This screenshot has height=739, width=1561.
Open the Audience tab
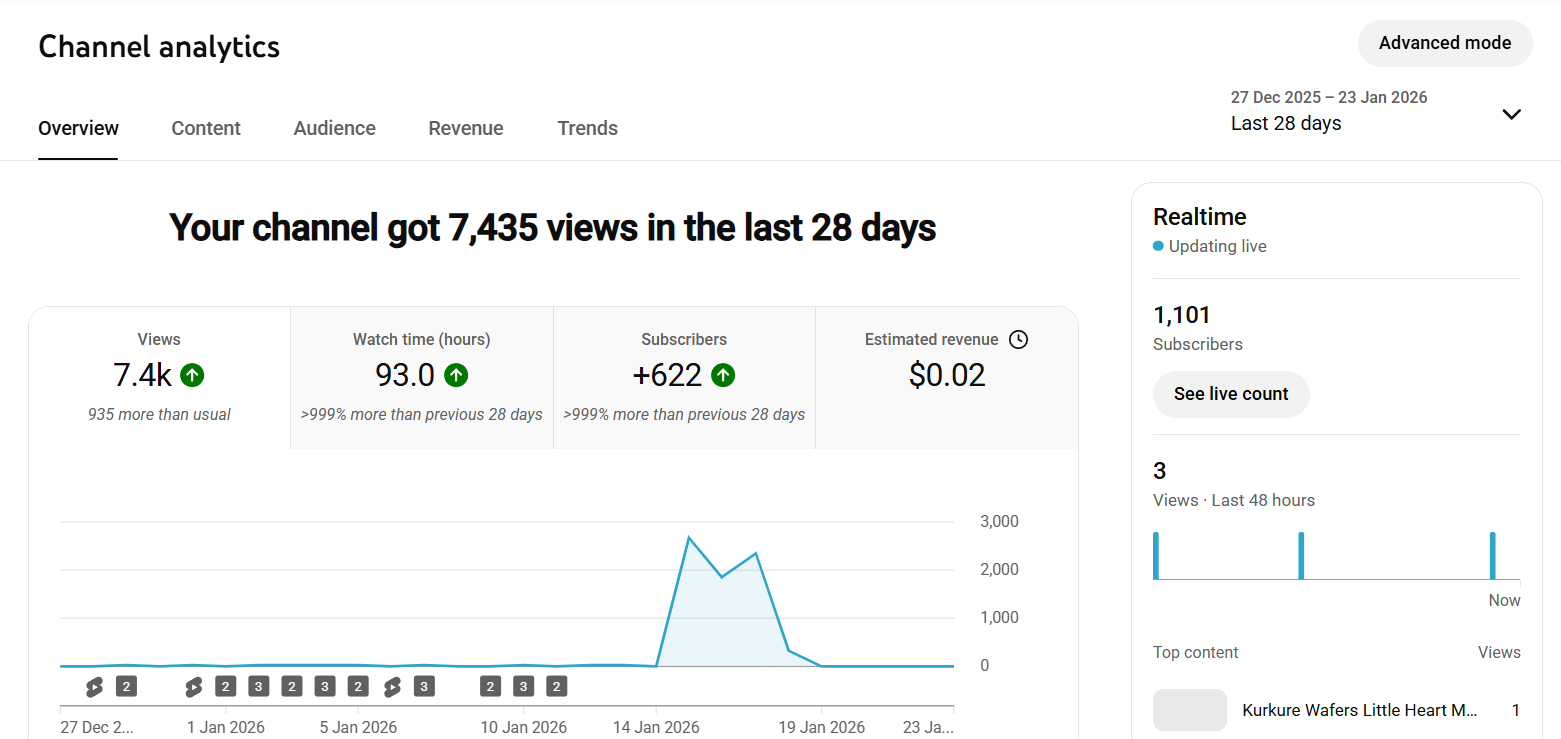click(334, 128)
